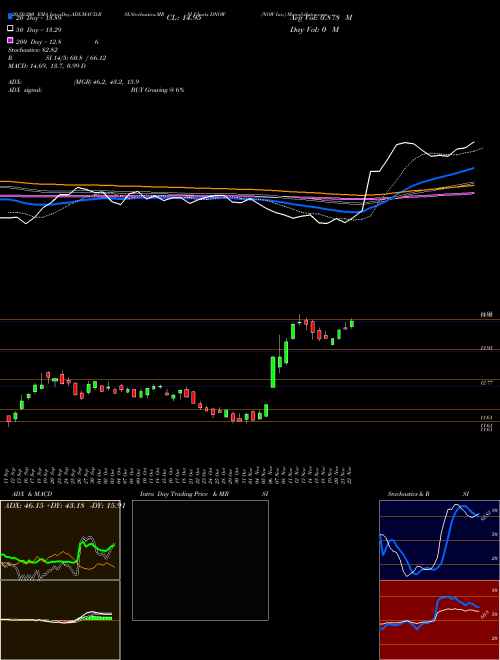The width and height of the screenshot is (500, 660).
Task: Click the 'CL: 14.95' closing price label
Action: tap(184, 18)
